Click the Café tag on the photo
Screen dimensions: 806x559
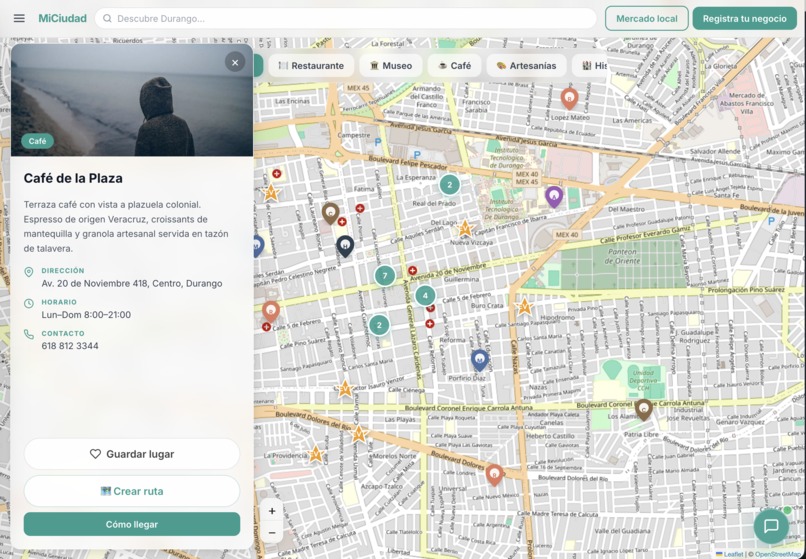tap(37, 141)
